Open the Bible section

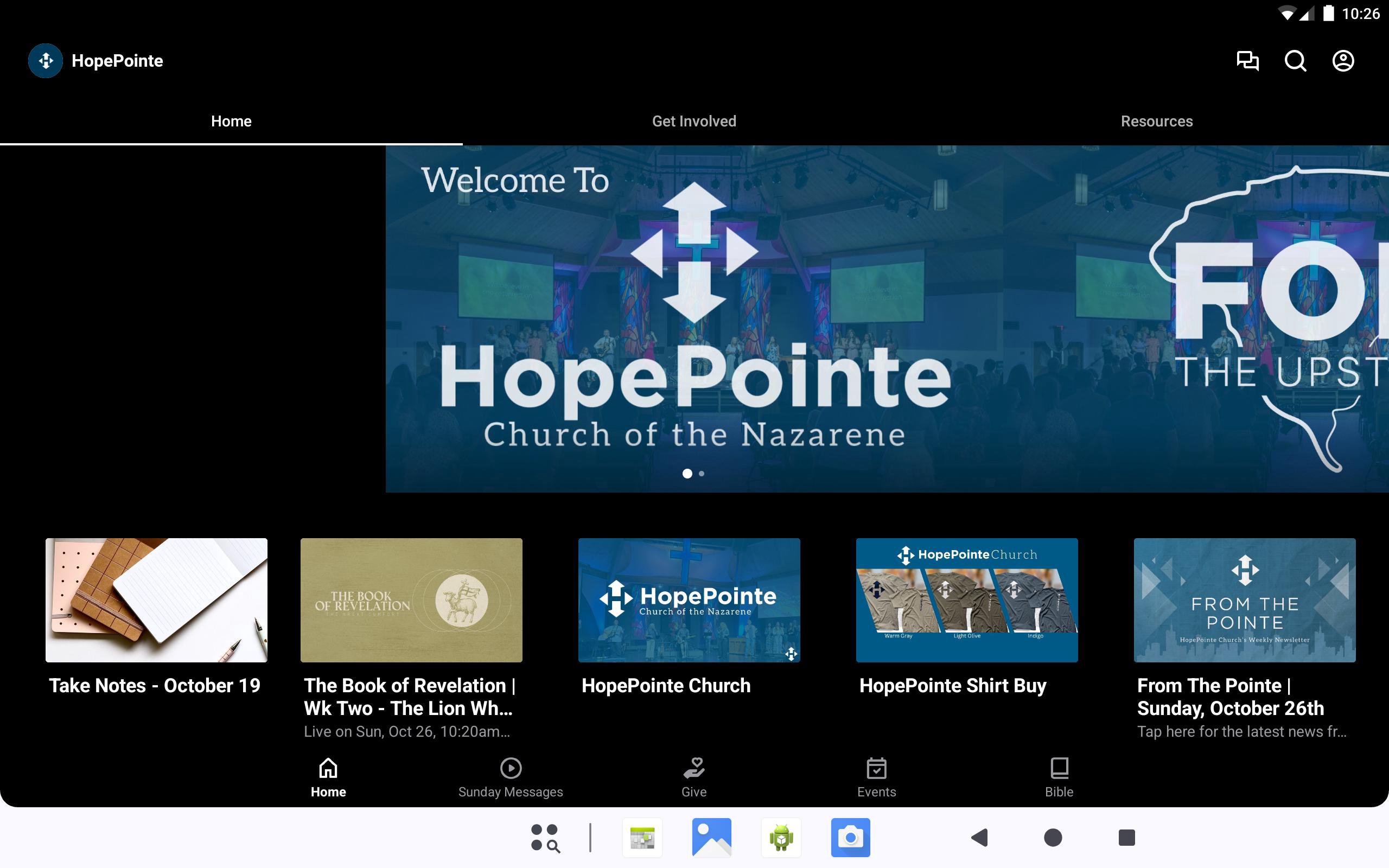coord(1059,778)
